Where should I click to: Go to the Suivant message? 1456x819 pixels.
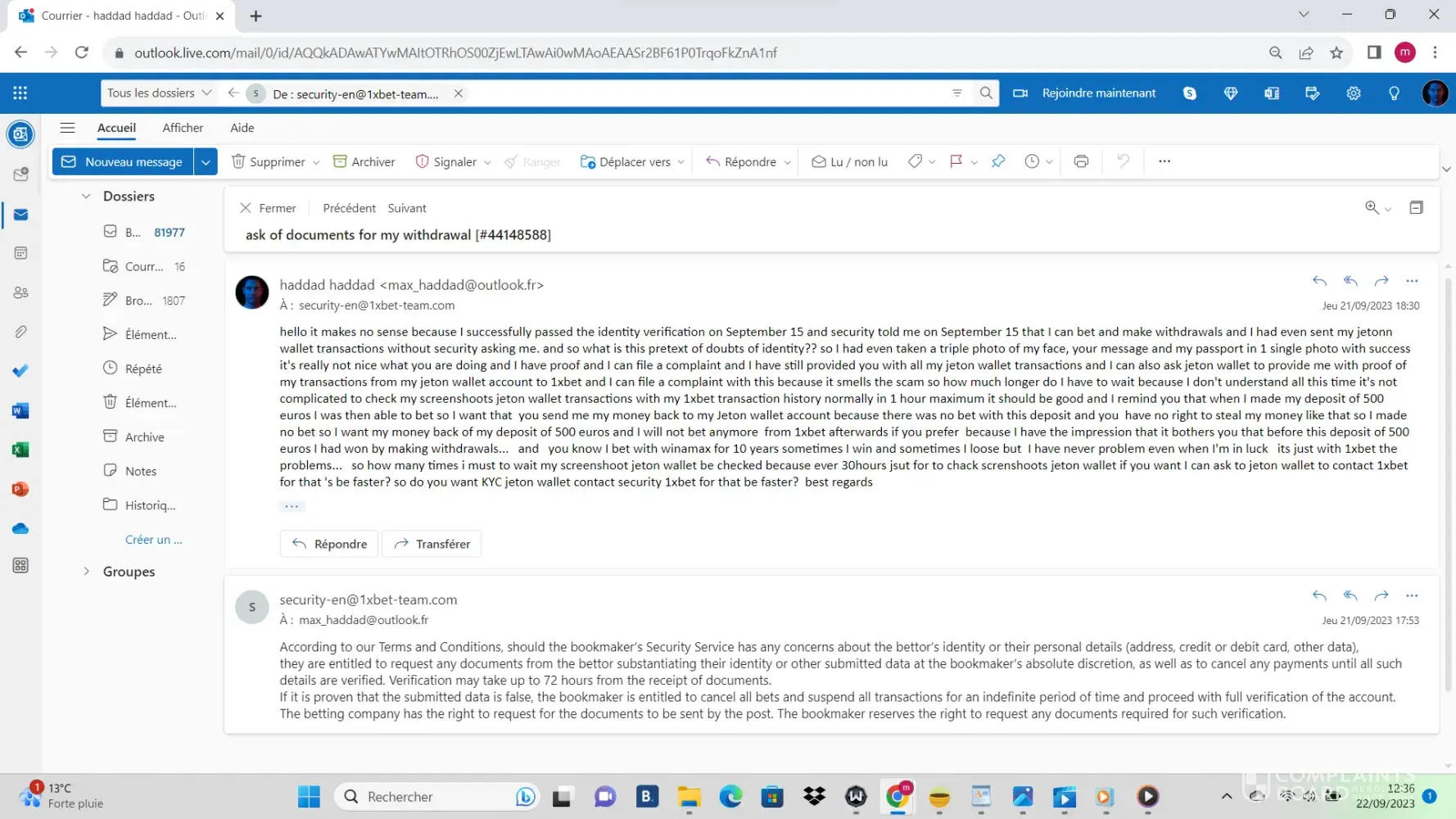click(407, 208)
